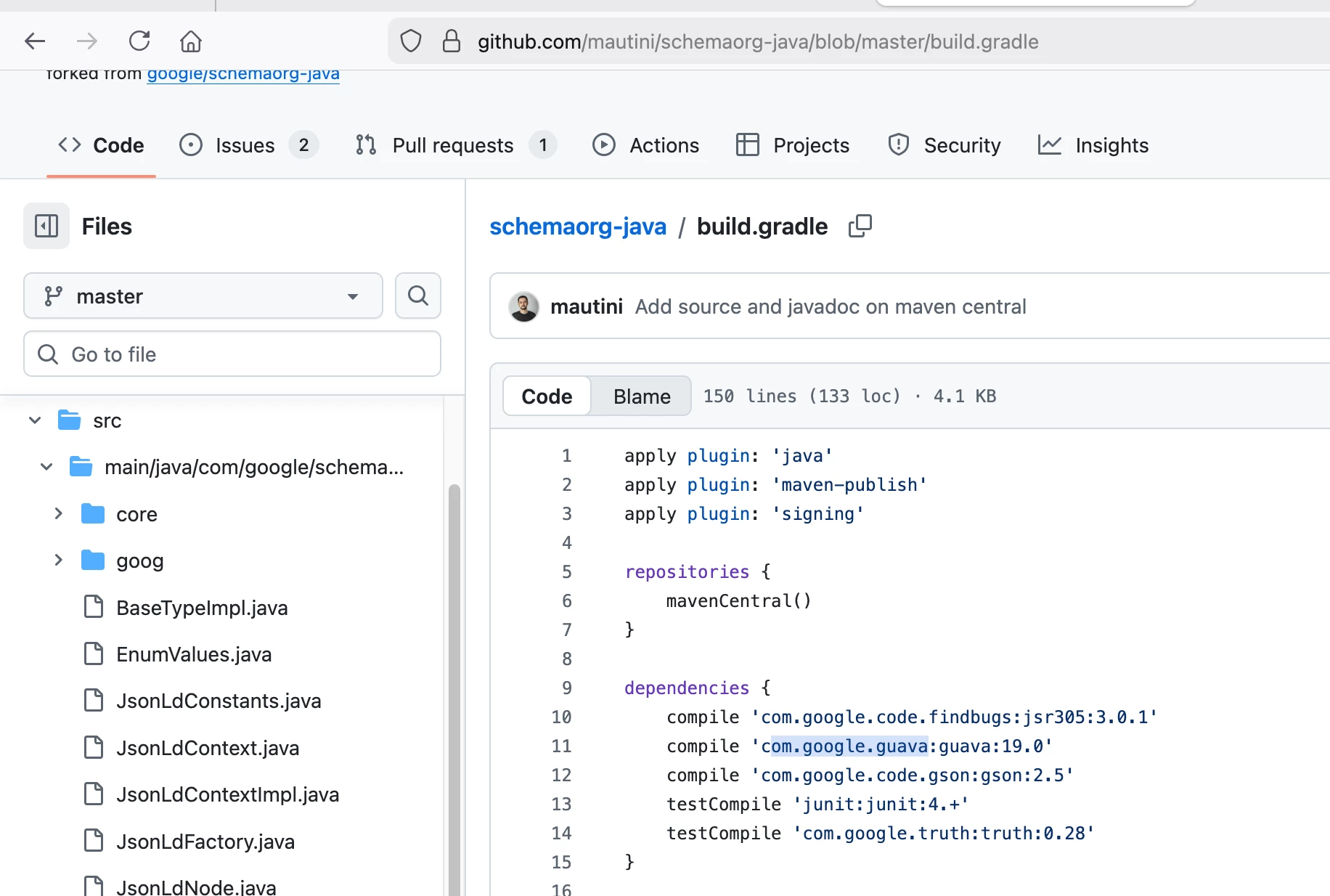Open JsonLdContext.java in the tree

tap(208, 748)
